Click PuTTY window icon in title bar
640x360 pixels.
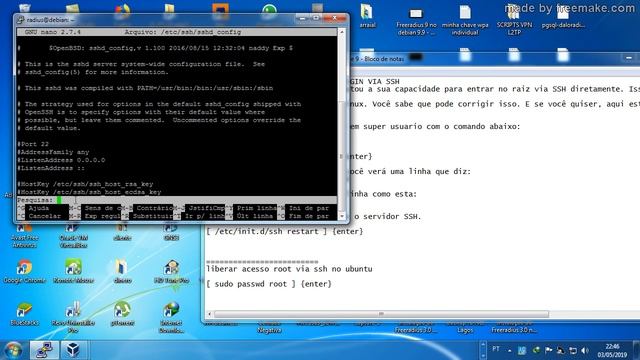(20, 19)
